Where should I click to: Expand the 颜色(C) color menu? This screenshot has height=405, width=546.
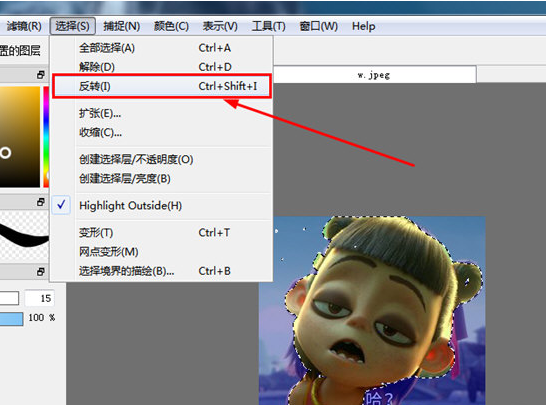point(171,26)
